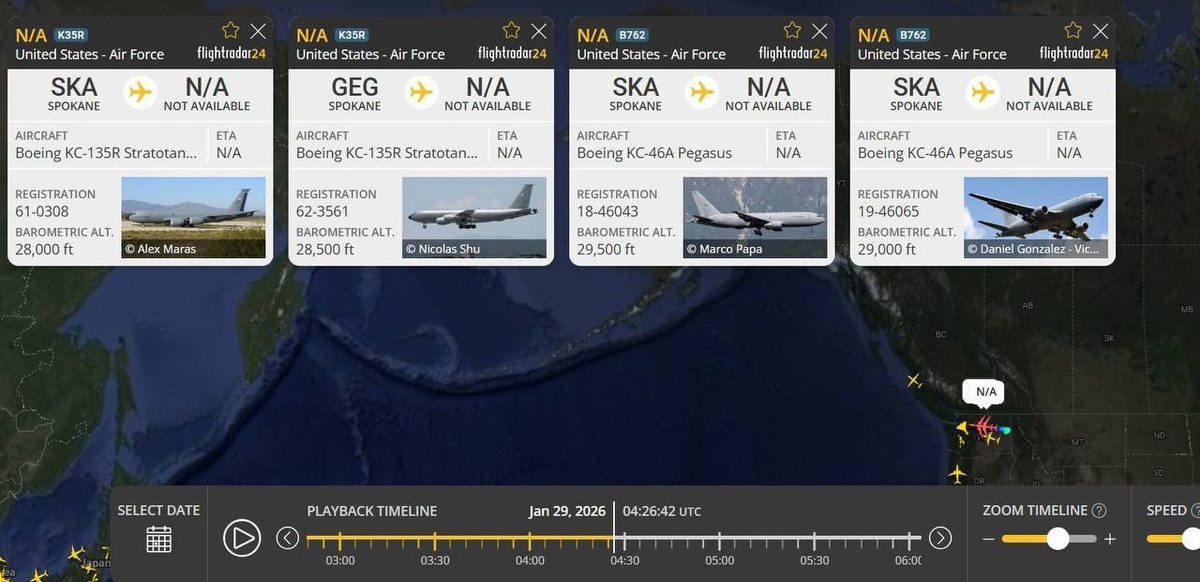1200x582 pixels.
Task: Favorite the 18-46043 aircraft card star
Action: point(792,31)
